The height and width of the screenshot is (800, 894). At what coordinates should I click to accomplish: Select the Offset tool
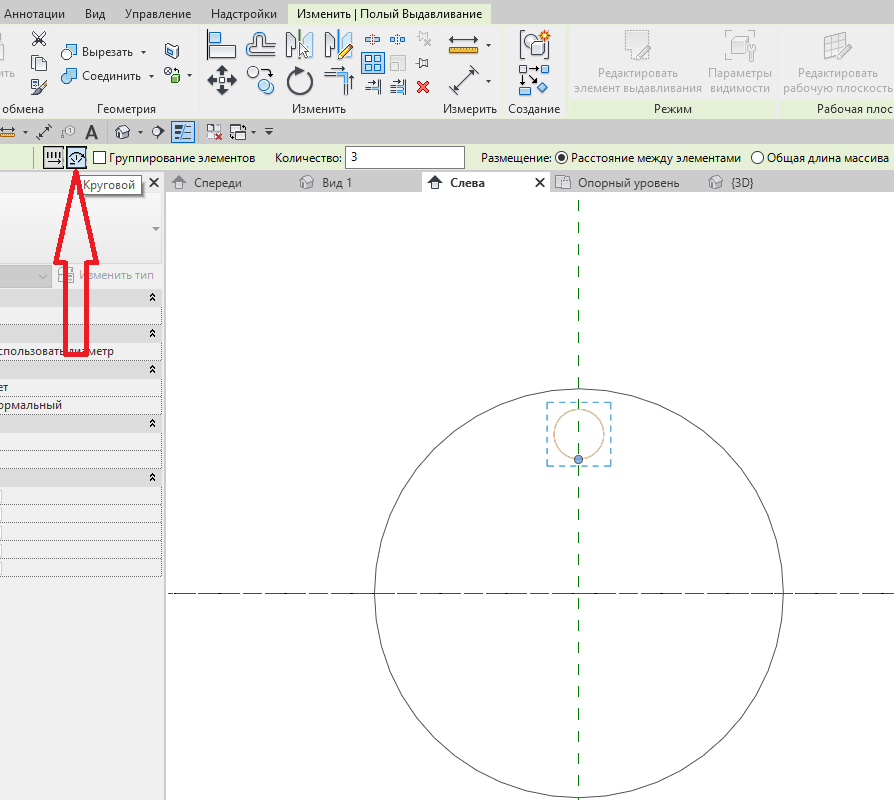[x=261, y=46]
